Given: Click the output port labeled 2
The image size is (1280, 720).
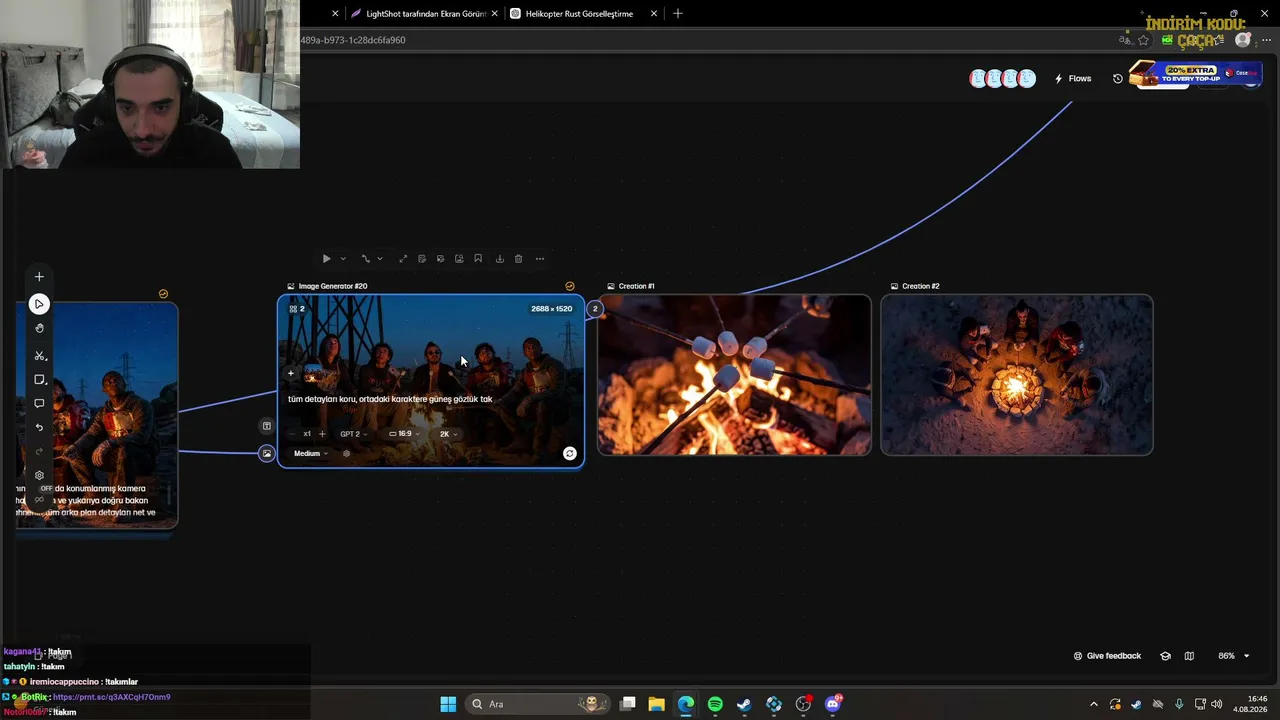Looking at the screenshot, I should 595,309.
